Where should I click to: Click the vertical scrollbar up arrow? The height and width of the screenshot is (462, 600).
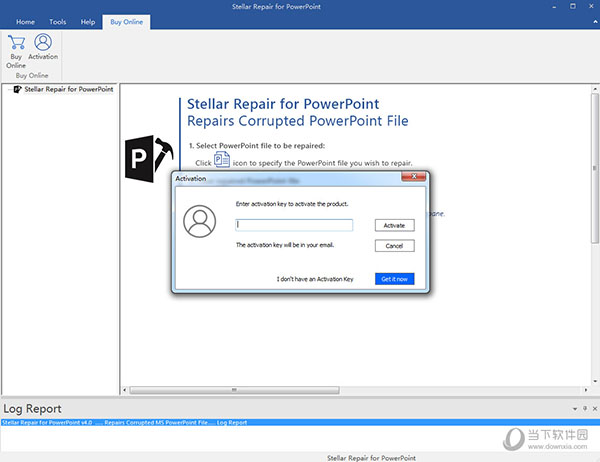pos(595,89)
